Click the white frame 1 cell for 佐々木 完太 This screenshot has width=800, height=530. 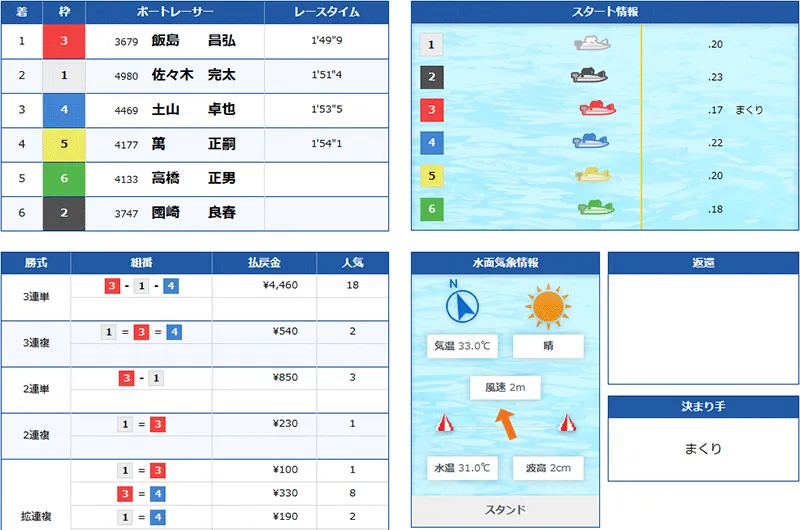point(64,75)
